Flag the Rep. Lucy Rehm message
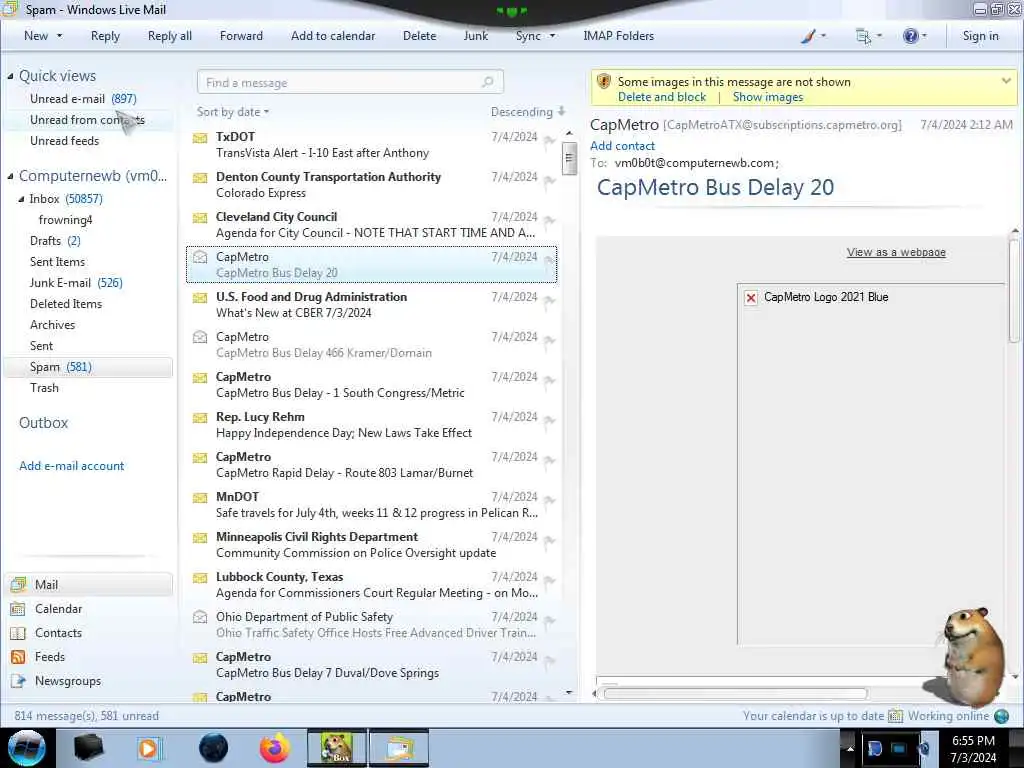Image resolution: width=1024 pixels, height=768 pixels. pyautogui.click(x=549, y=421)
